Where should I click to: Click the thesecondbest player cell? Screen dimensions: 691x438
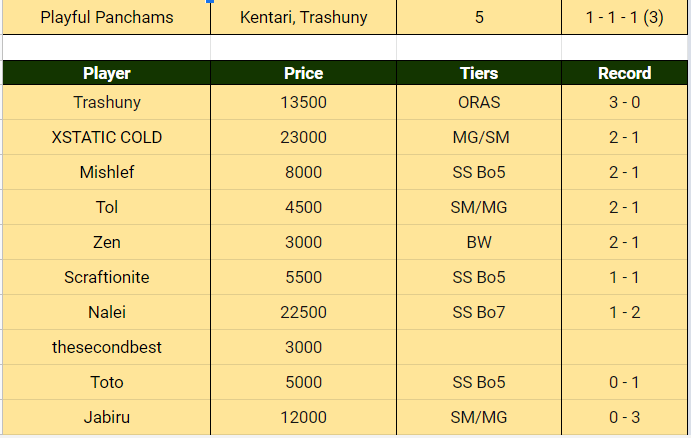107,347
